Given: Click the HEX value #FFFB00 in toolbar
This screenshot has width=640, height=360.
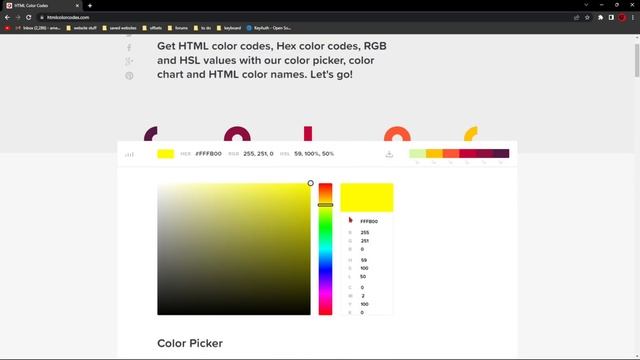Looking at the screenshot, I should pos(209,154).
